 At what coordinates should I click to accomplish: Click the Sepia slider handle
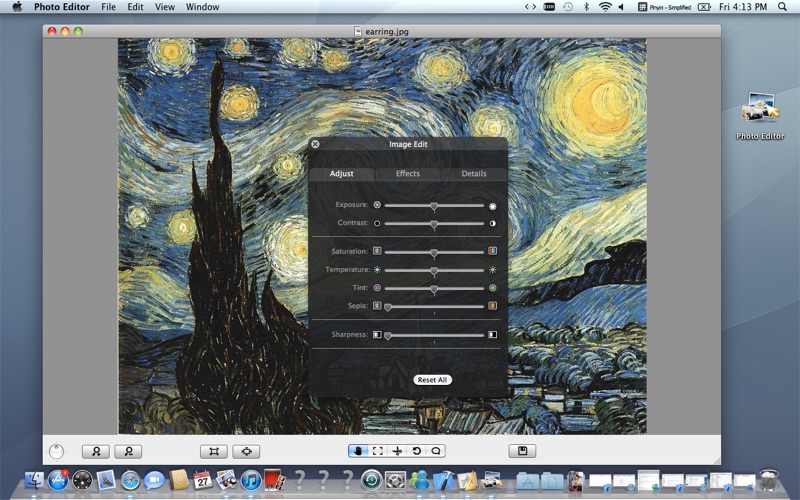coord(388,307)
